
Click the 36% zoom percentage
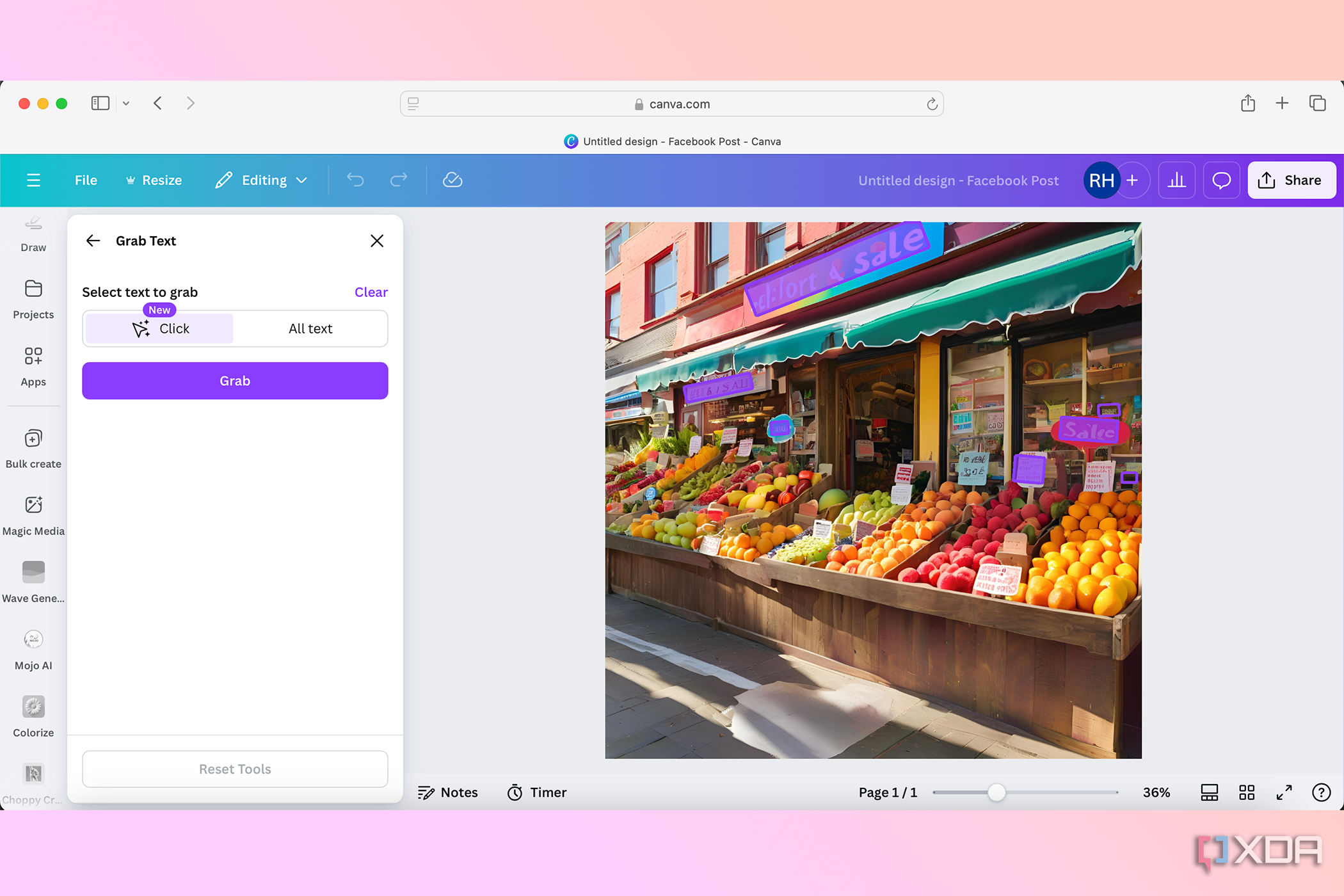point(1156,792)
